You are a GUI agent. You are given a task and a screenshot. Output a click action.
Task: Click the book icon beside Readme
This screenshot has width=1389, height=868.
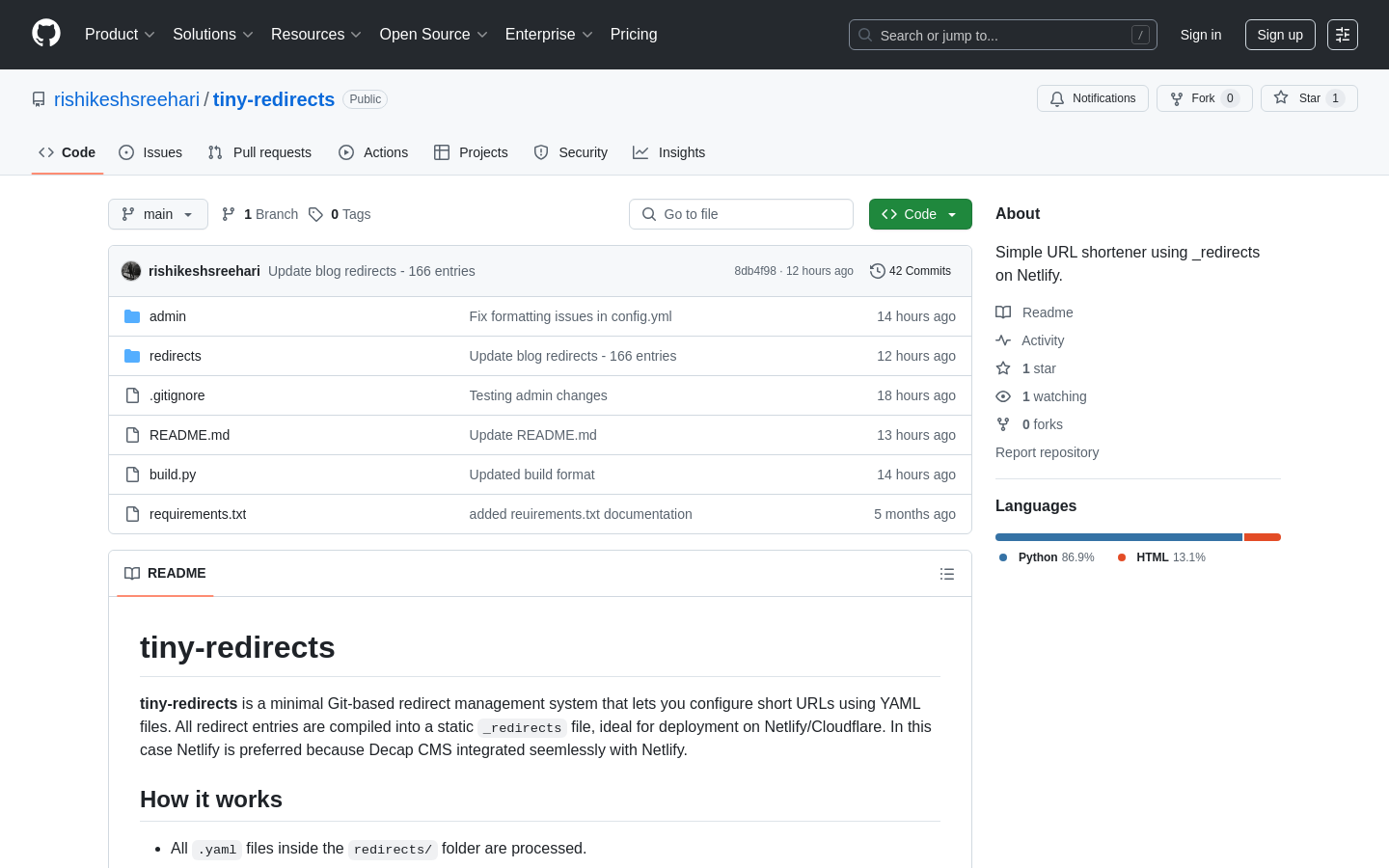click(1003, 312)
